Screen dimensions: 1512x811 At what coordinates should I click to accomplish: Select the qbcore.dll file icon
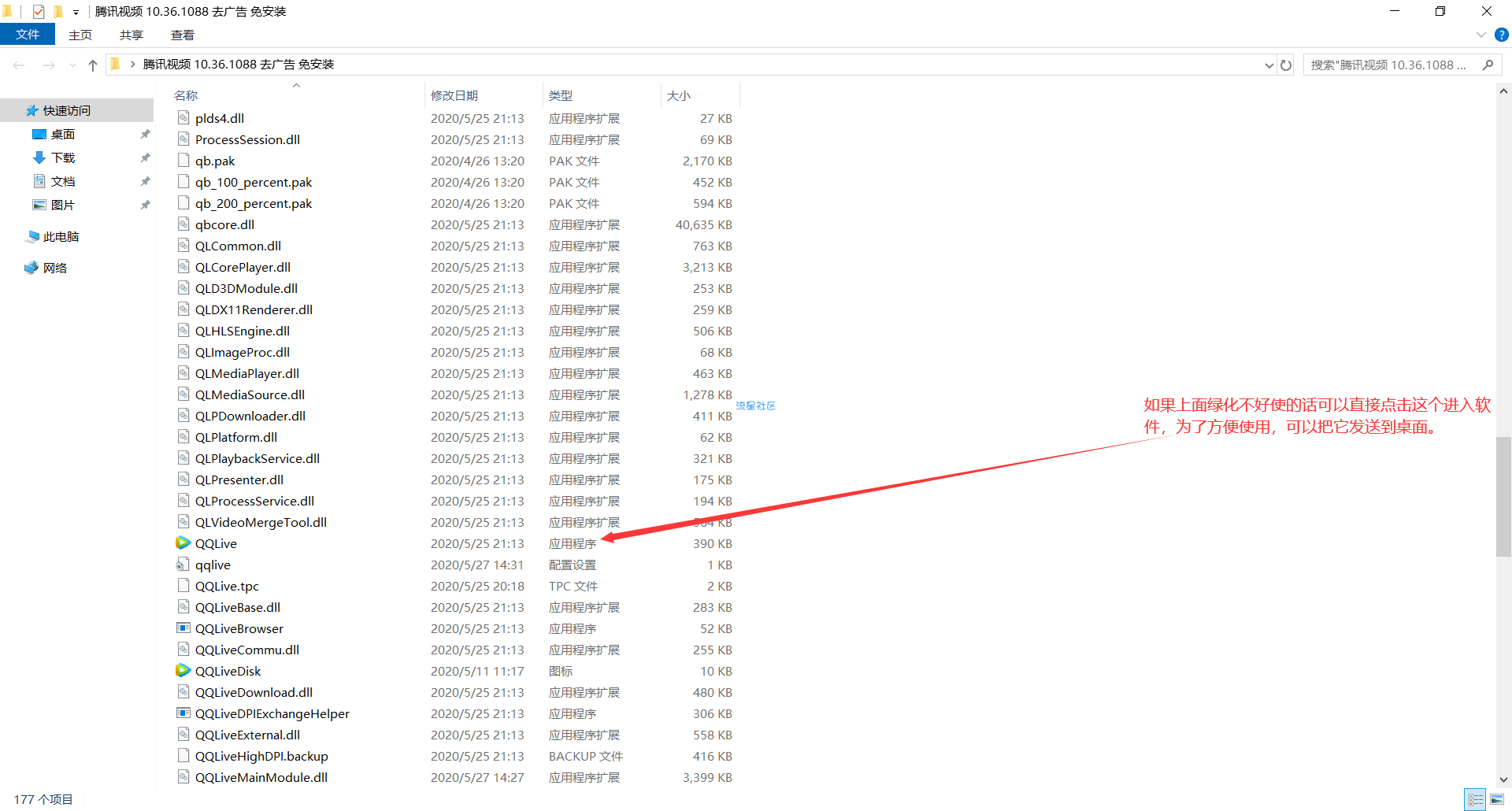pyautogui.click(x=183, y=224)
